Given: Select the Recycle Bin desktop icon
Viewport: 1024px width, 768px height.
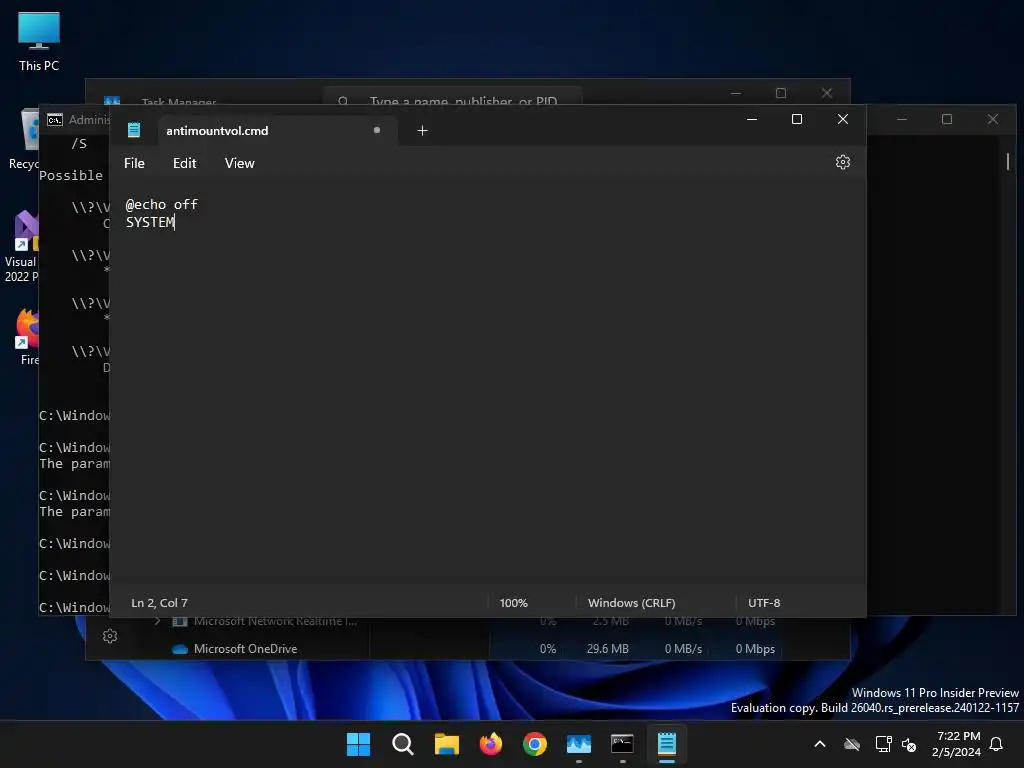Looking at the screenshot, I should point(24,139).
